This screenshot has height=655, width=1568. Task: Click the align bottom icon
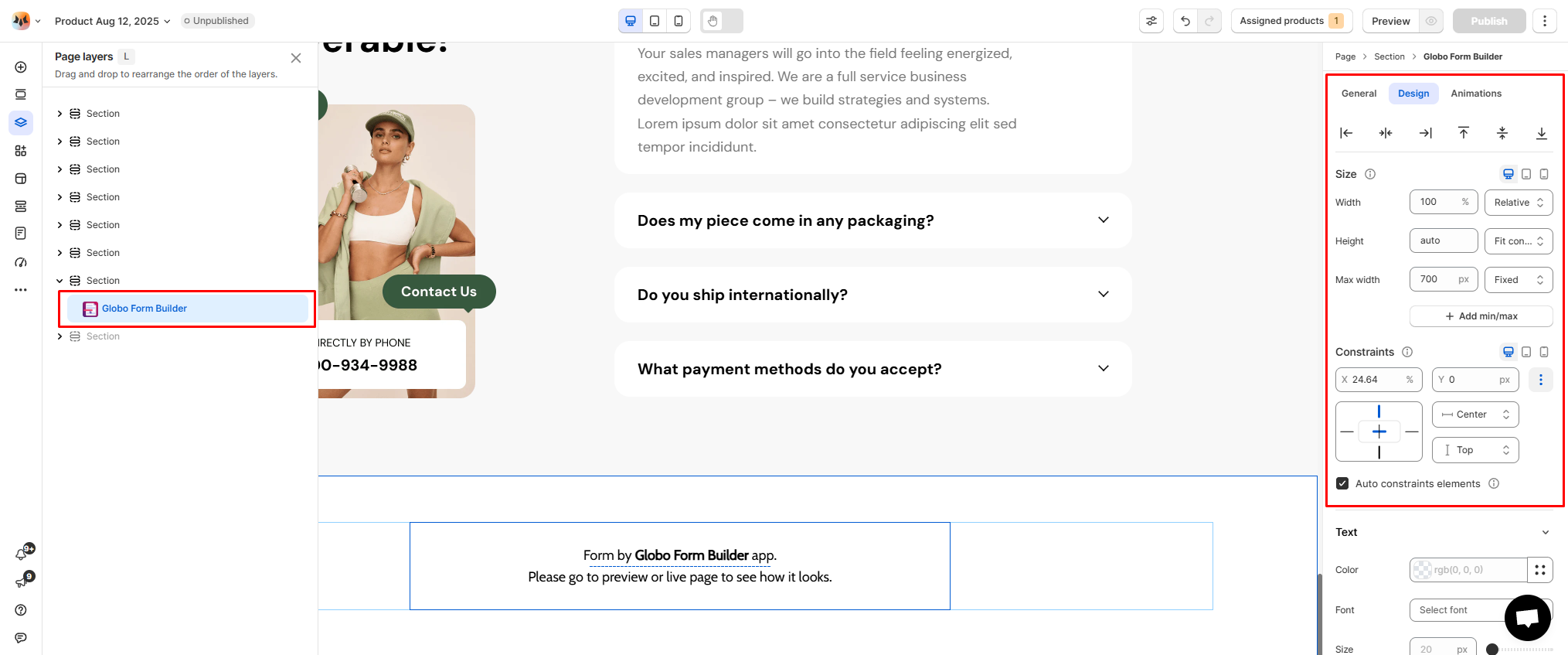pyautogui.click(x=1541, y=133)
